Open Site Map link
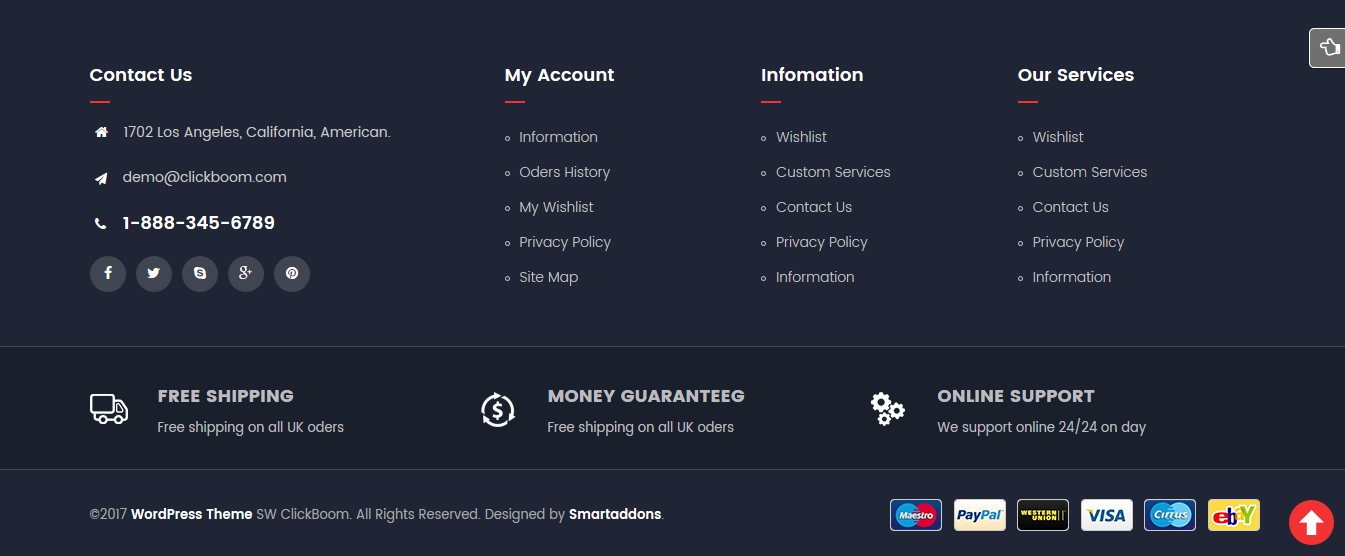The height and width of the screenshot is (556, 1345). point(548,277)
